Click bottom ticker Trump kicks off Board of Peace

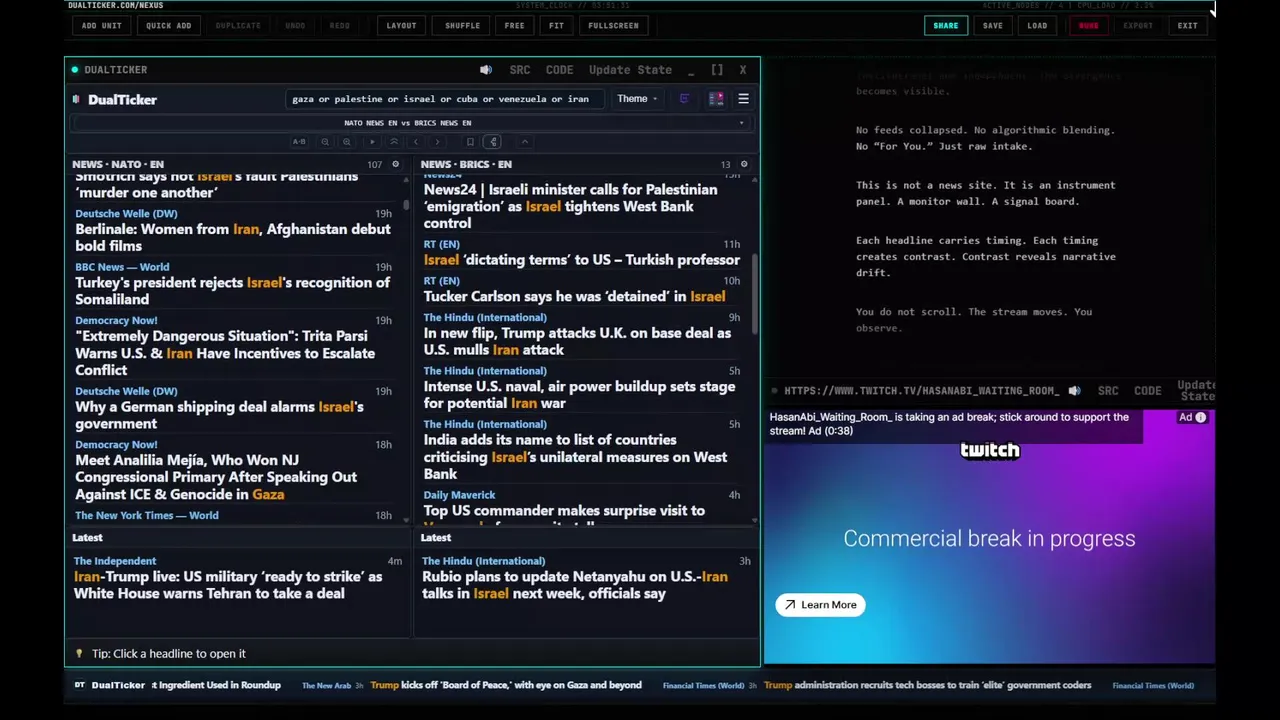(x=506, y=686)
